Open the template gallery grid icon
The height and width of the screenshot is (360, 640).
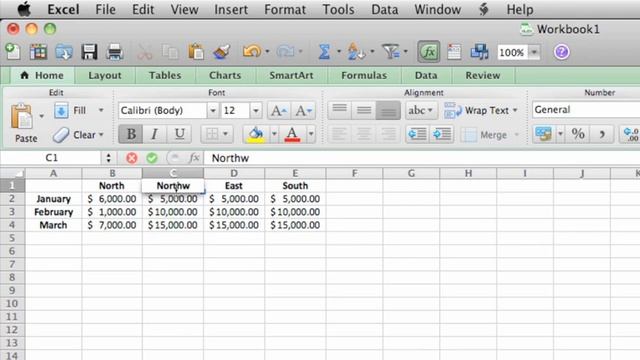pyautogui.click(x=38, y=52)
